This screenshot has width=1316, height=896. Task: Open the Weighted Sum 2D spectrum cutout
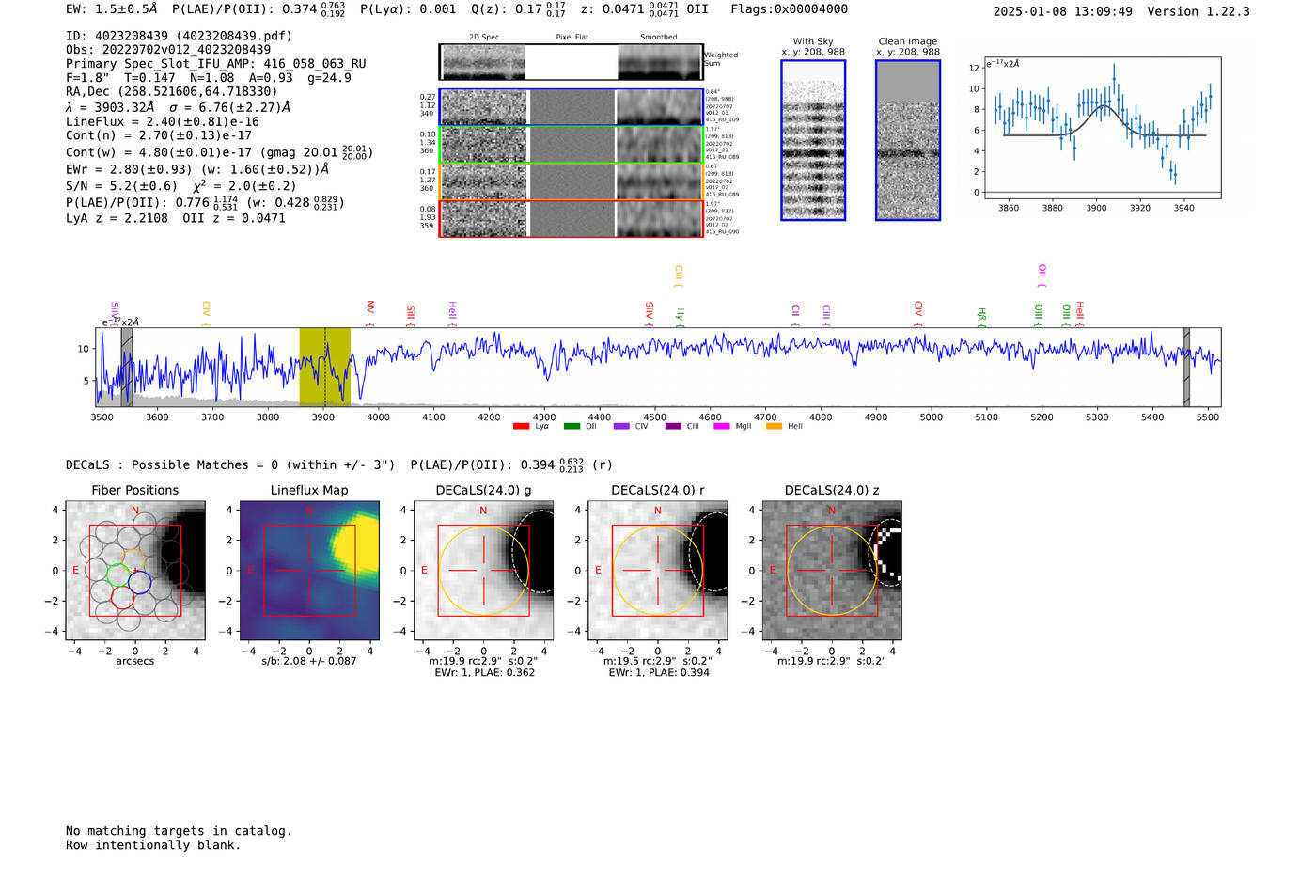(x=571, y=62)
